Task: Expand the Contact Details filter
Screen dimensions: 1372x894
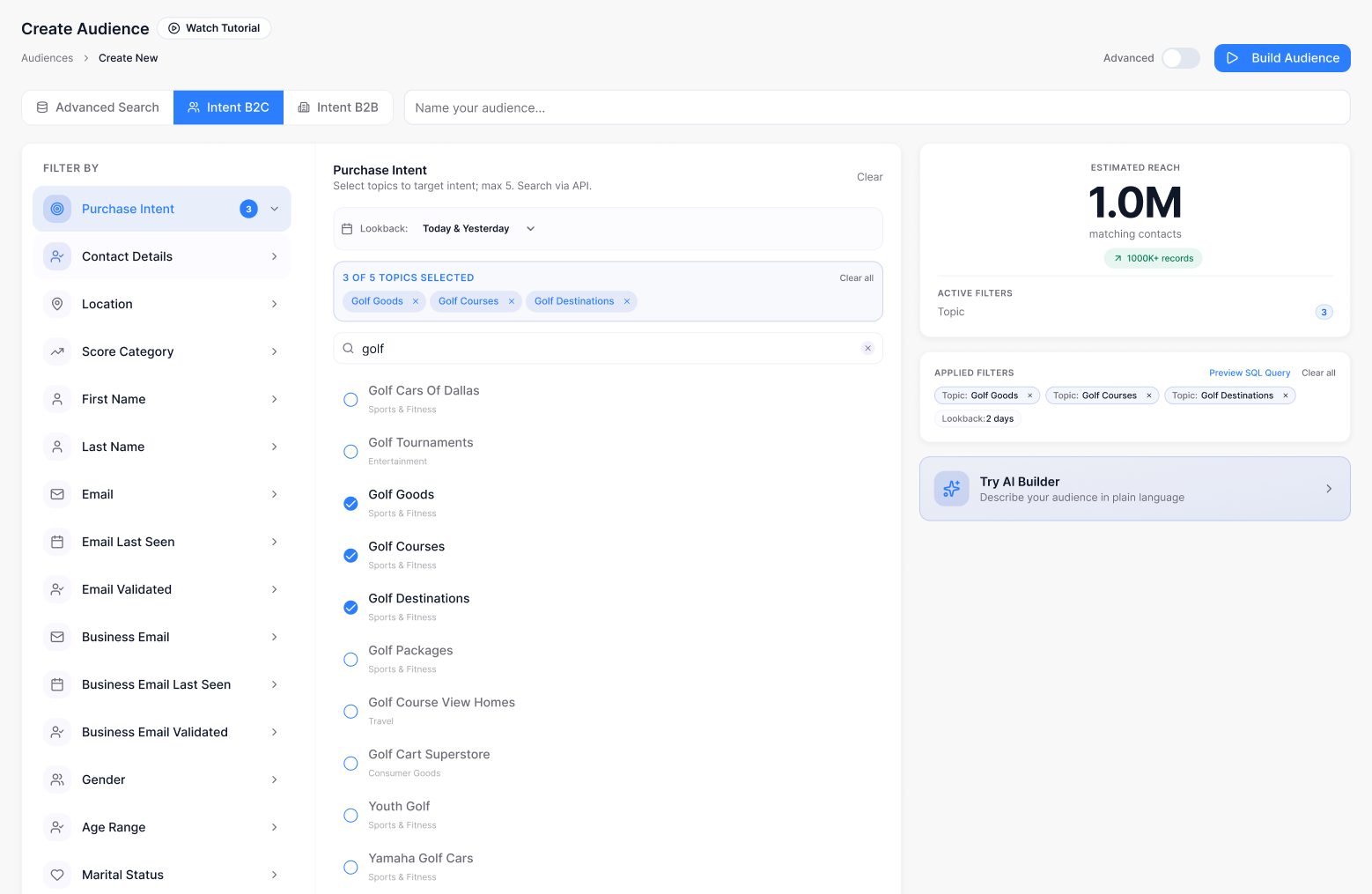Action: (x=162, y=256)
